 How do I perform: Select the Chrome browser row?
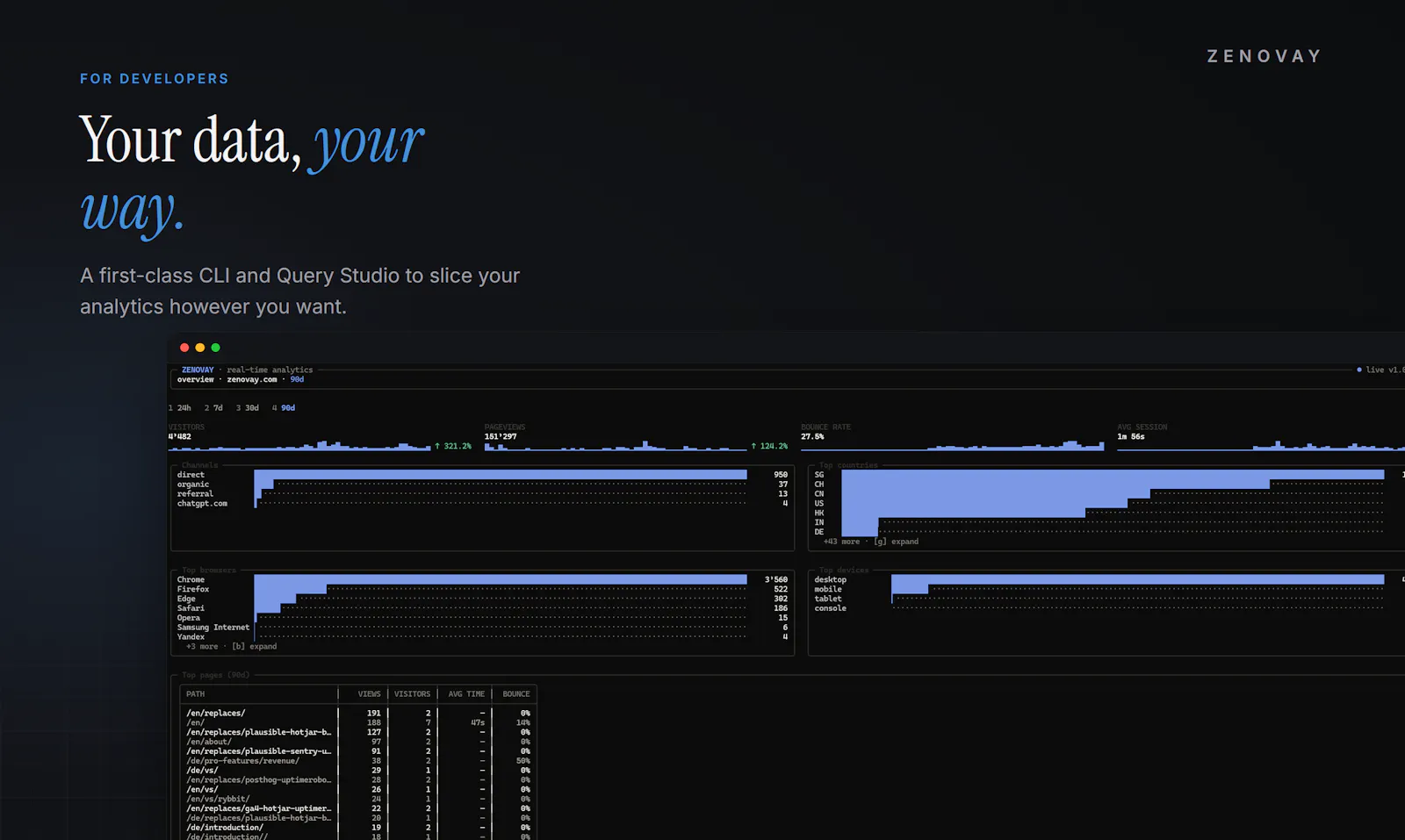tap(482, 580)
